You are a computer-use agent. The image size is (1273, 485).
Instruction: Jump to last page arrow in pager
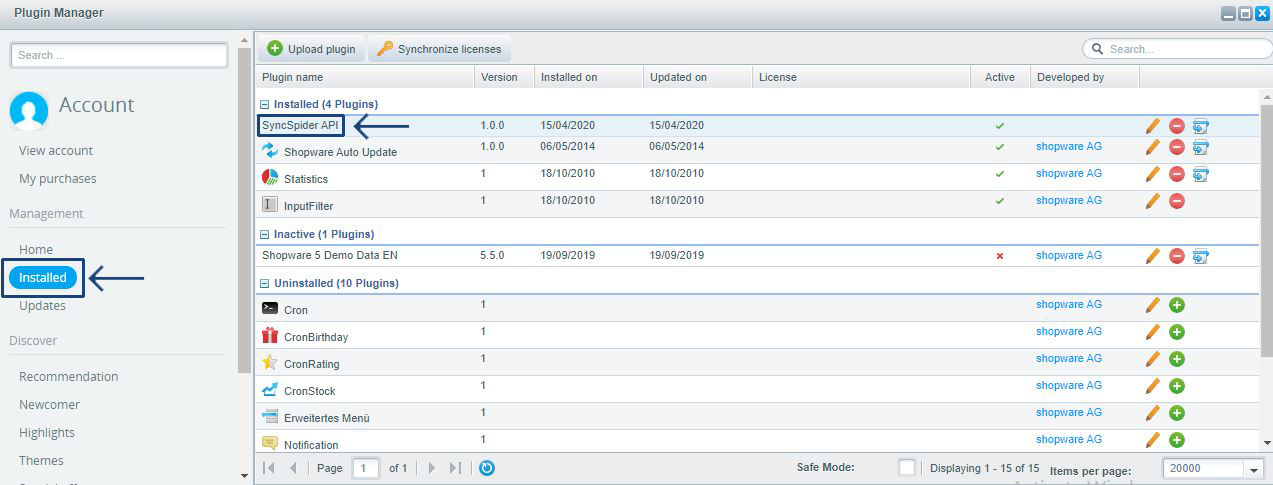point(455,468)
